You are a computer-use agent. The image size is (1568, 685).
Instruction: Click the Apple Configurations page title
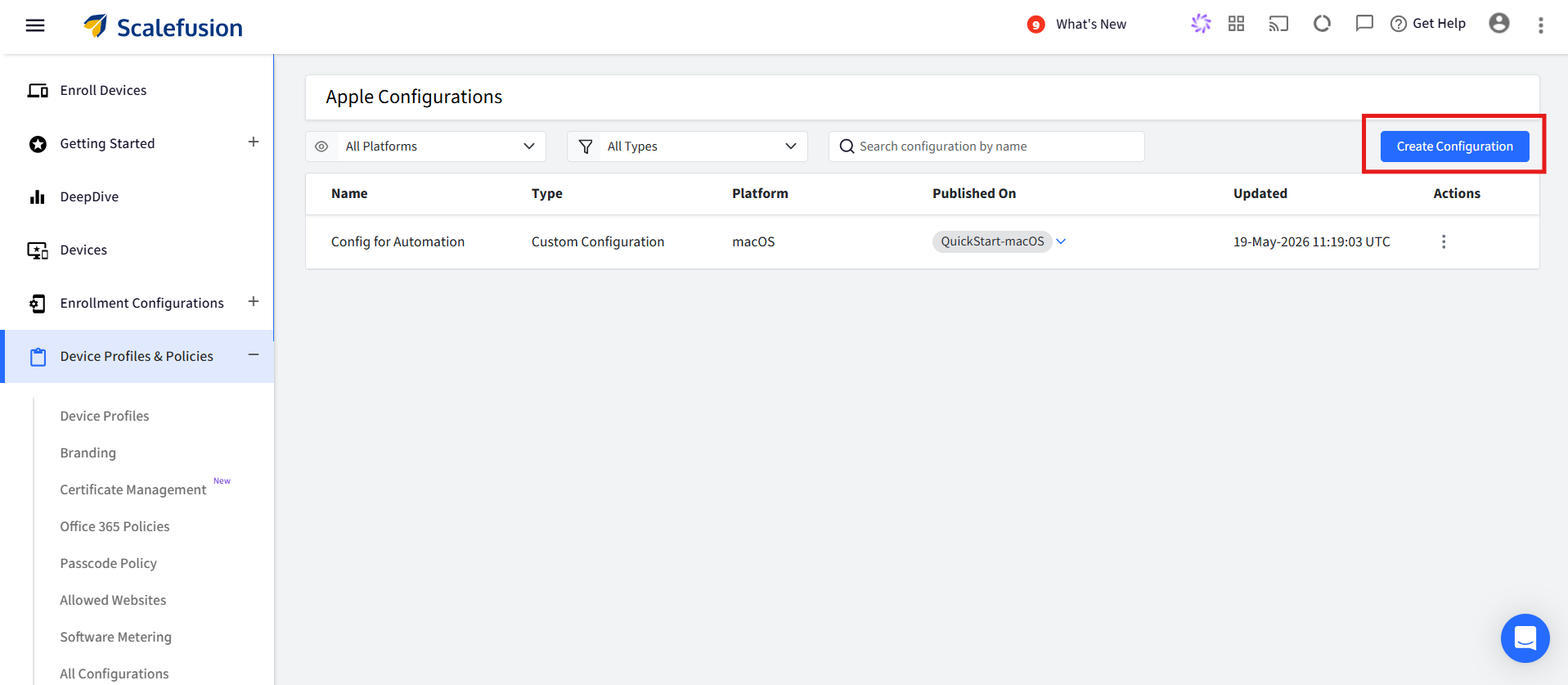point(414,97)
